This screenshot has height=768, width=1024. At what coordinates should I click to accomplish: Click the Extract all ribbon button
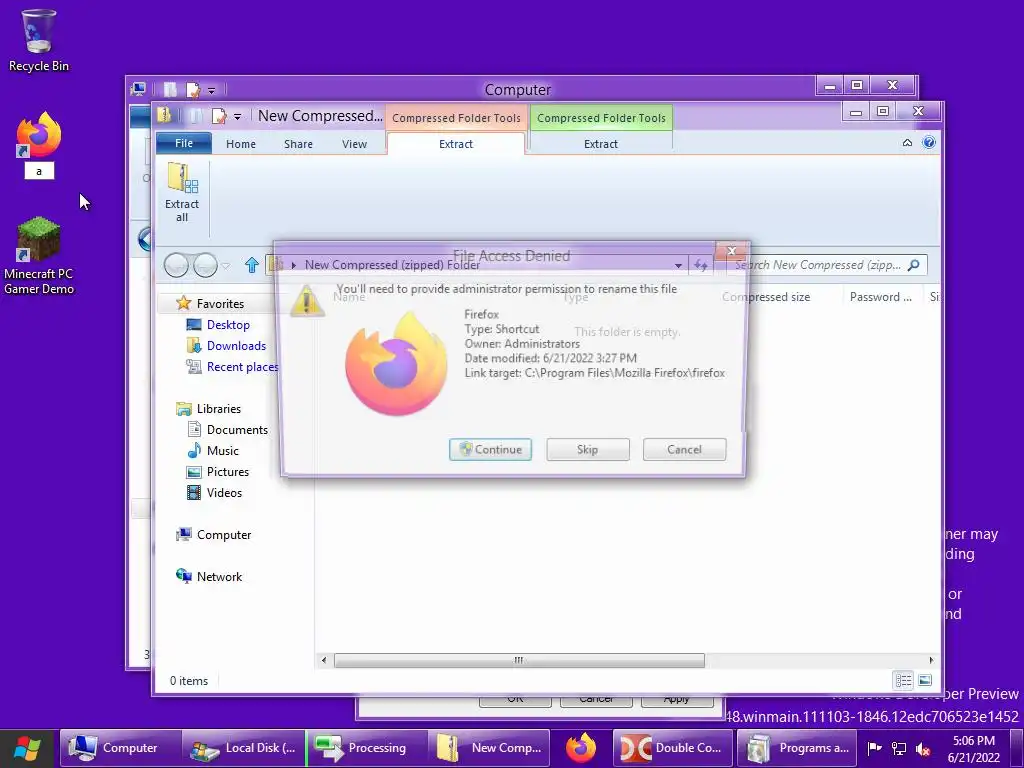click(182, 193)
